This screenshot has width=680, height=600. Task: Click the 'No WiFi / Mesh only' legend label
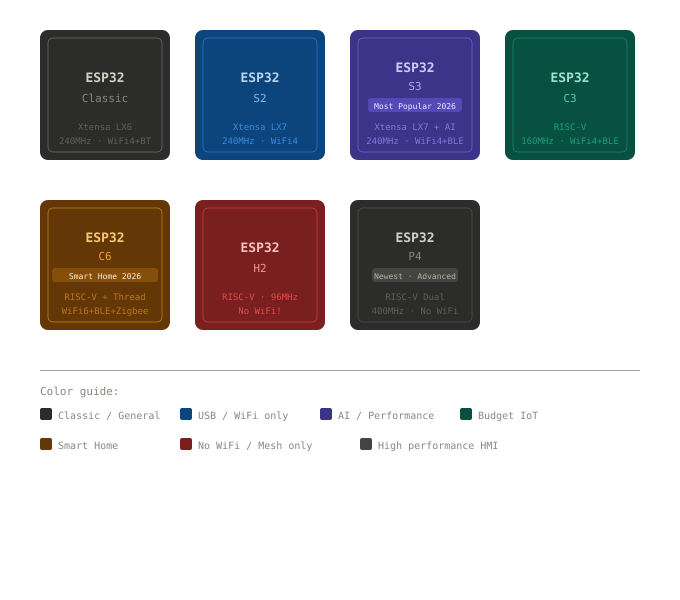[255, 445]
